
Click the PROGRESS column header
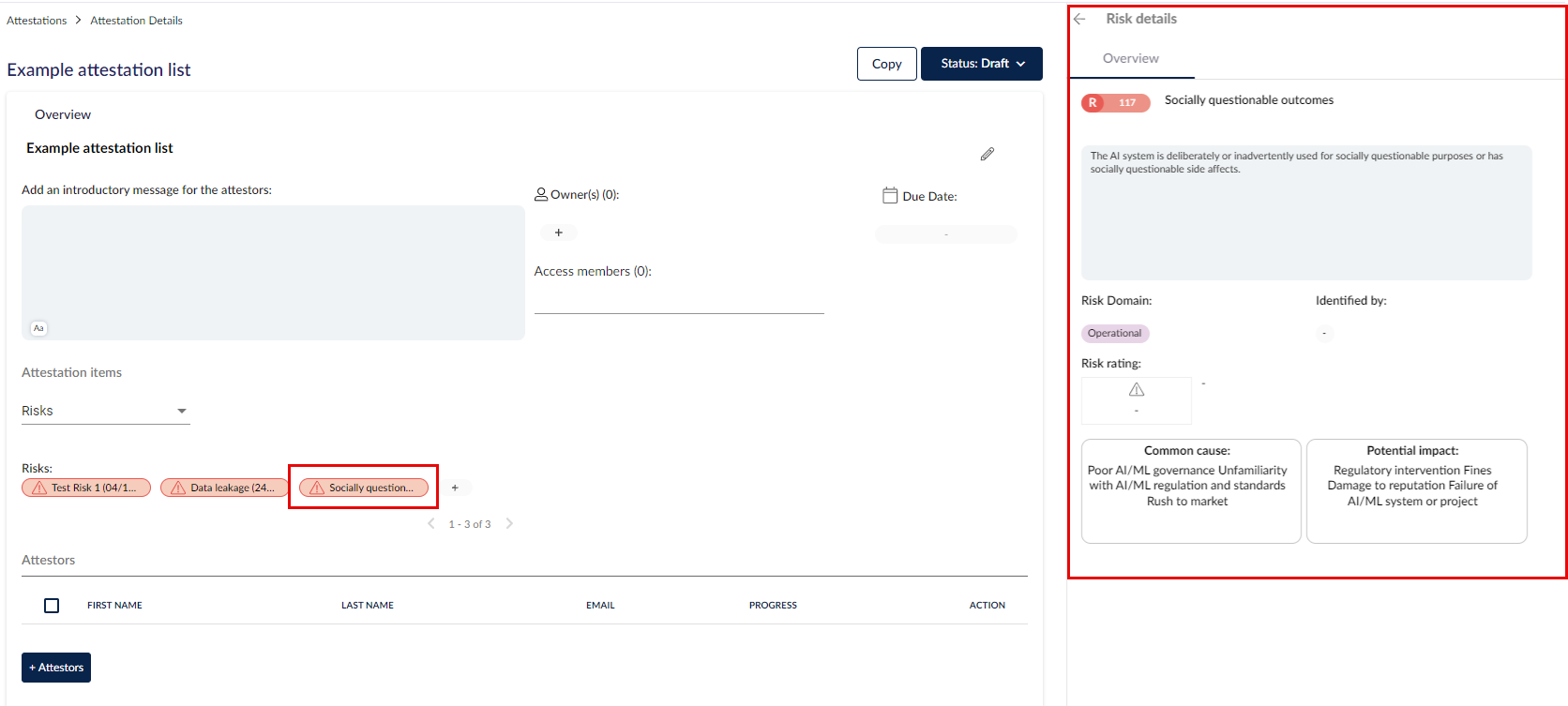(x=773, y=606)
